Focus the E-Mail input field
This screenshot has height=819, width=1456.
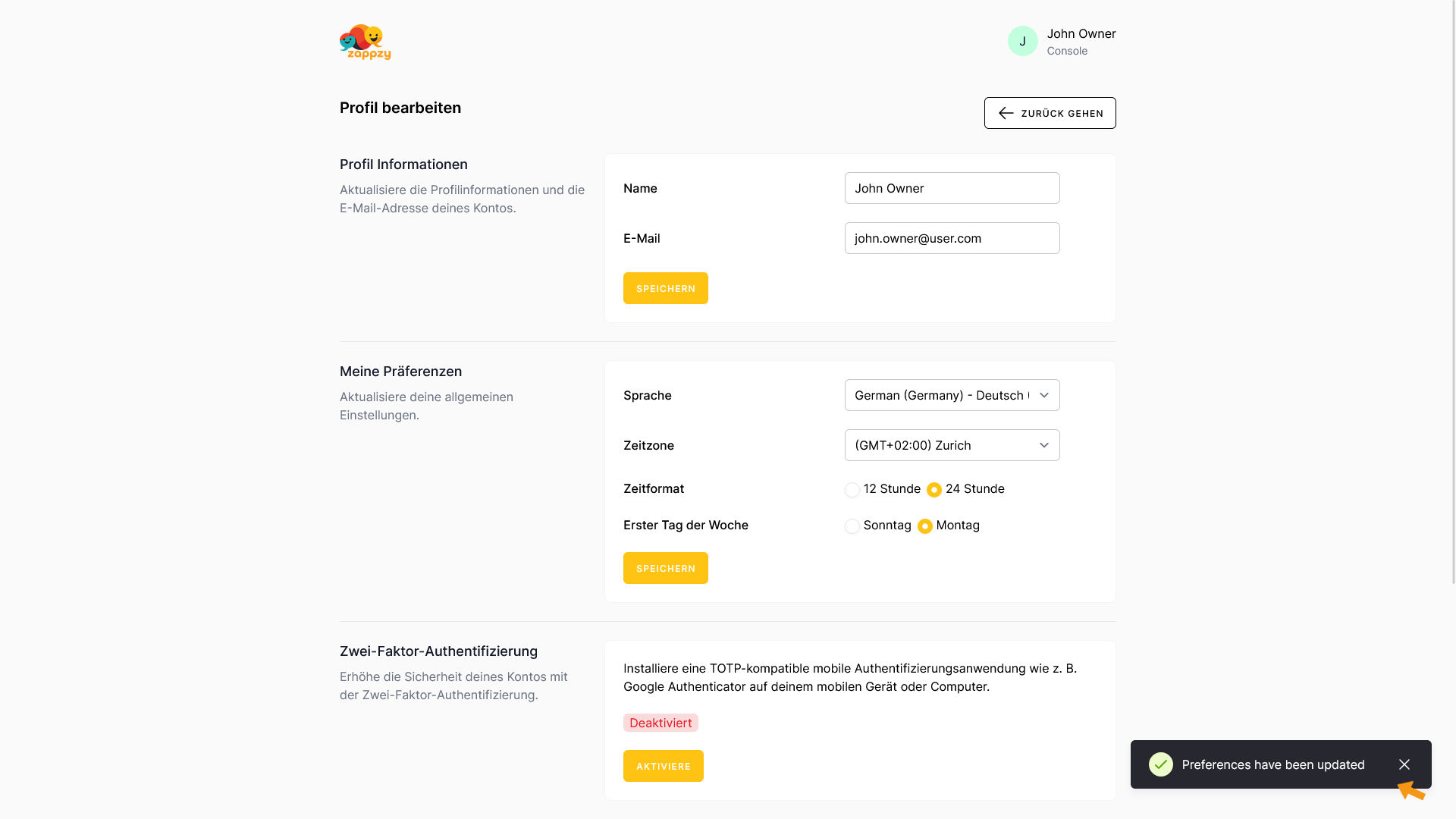pyautogui.click(x=952, y=238)
